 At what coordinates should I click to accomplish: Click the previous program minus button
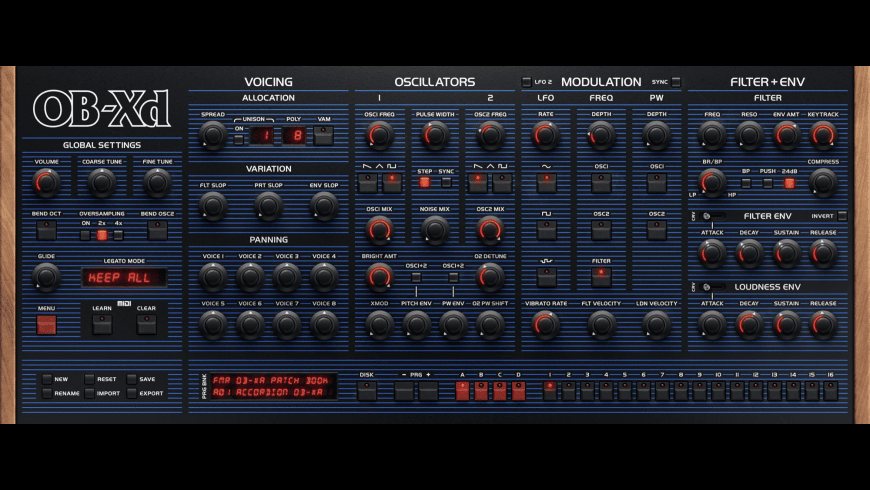pos(404,391)
